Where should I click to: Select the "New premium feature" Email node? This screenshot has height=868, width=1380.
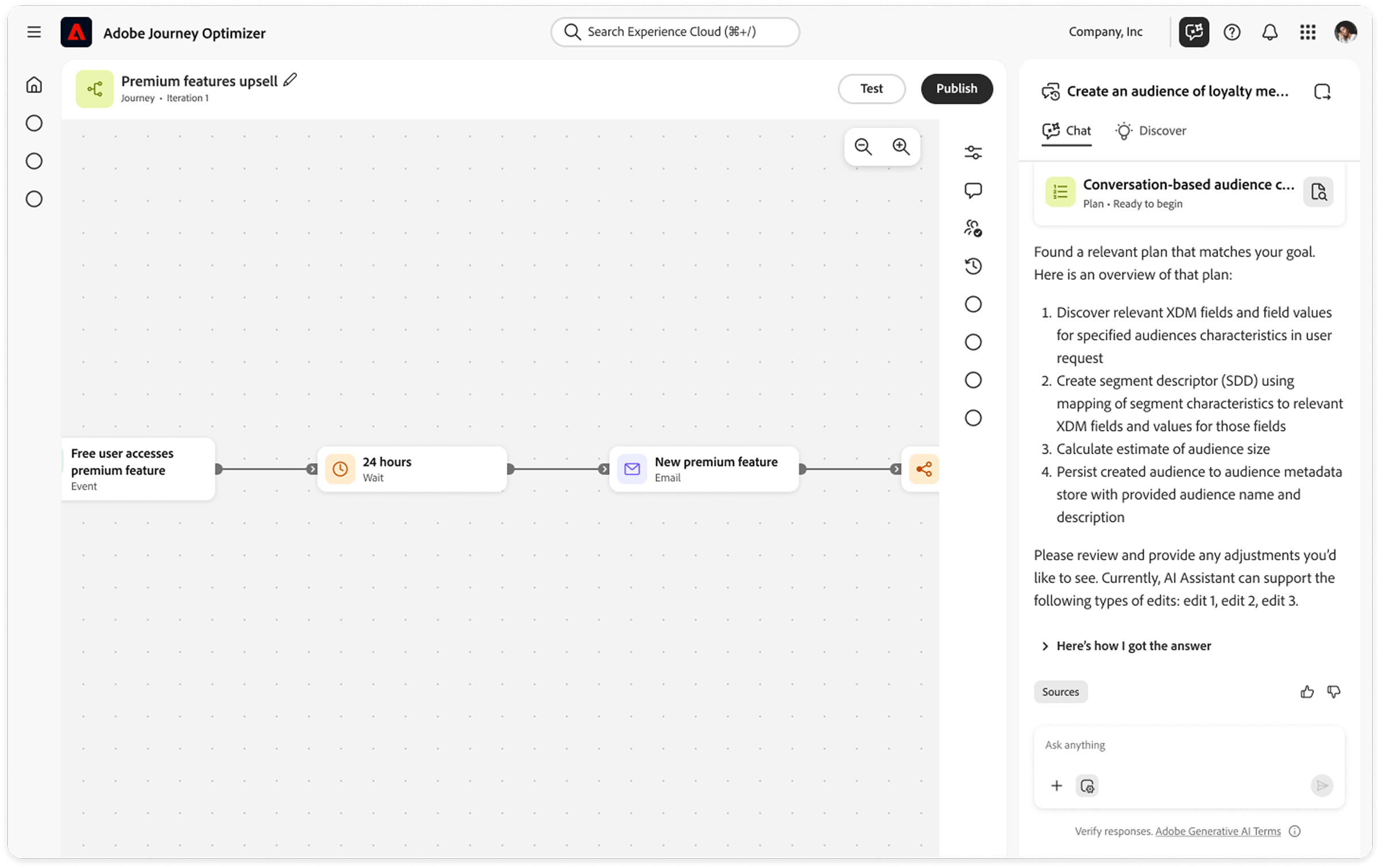click(704, 469)
